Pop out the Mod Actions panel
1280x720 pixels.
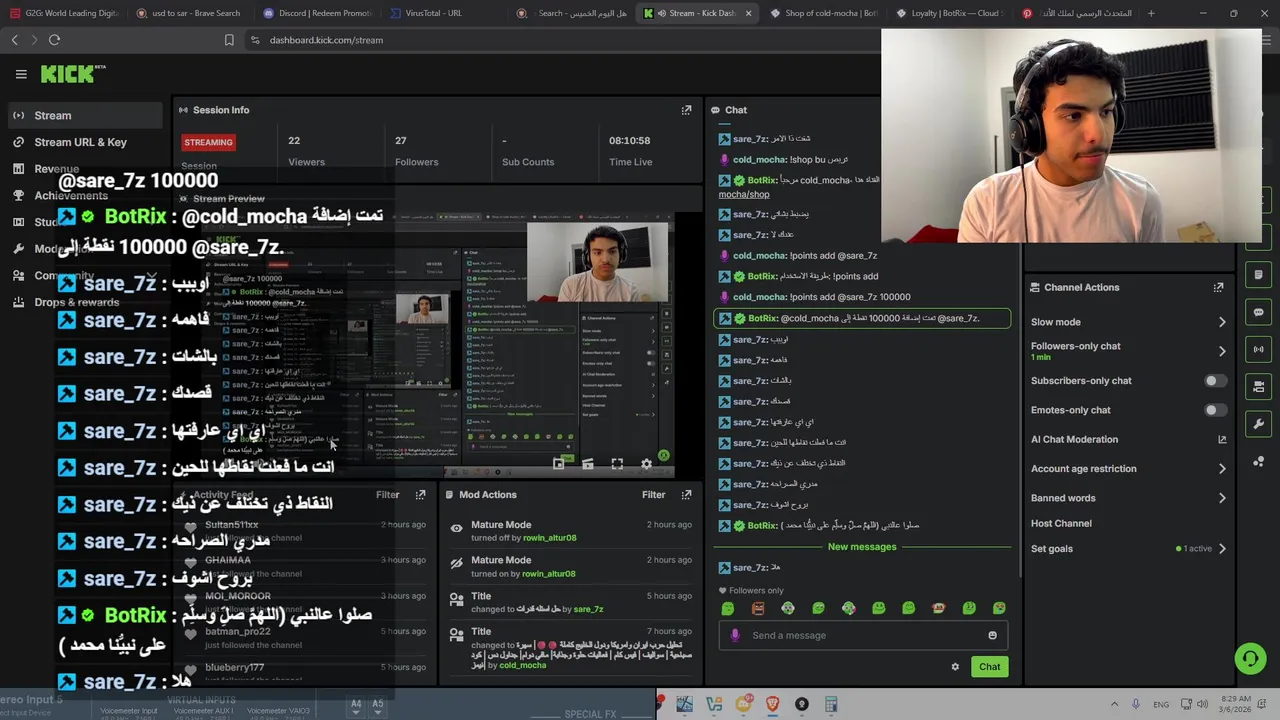(686, 494)
